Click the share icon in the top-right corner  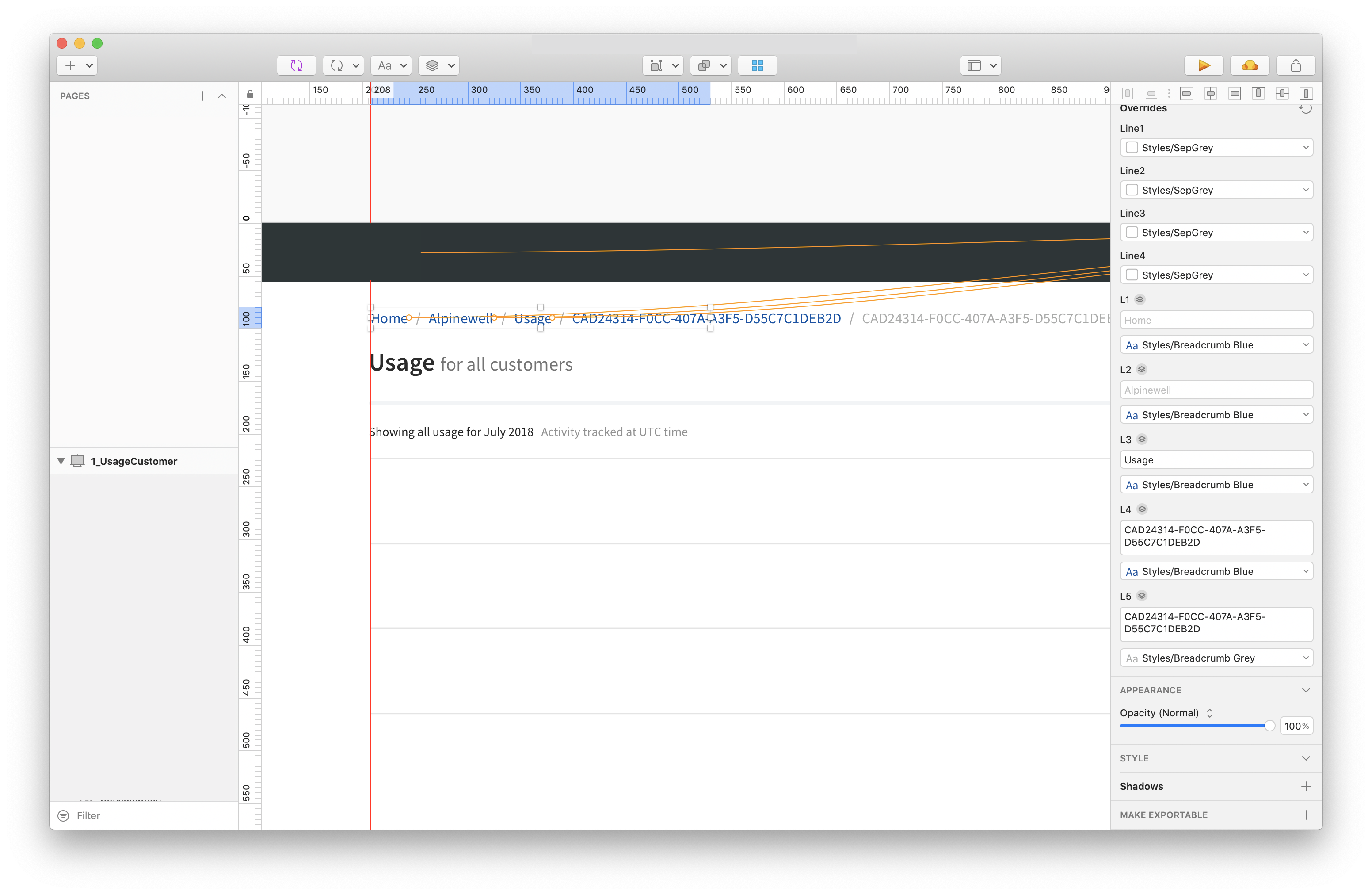(x=1296, y=65)
